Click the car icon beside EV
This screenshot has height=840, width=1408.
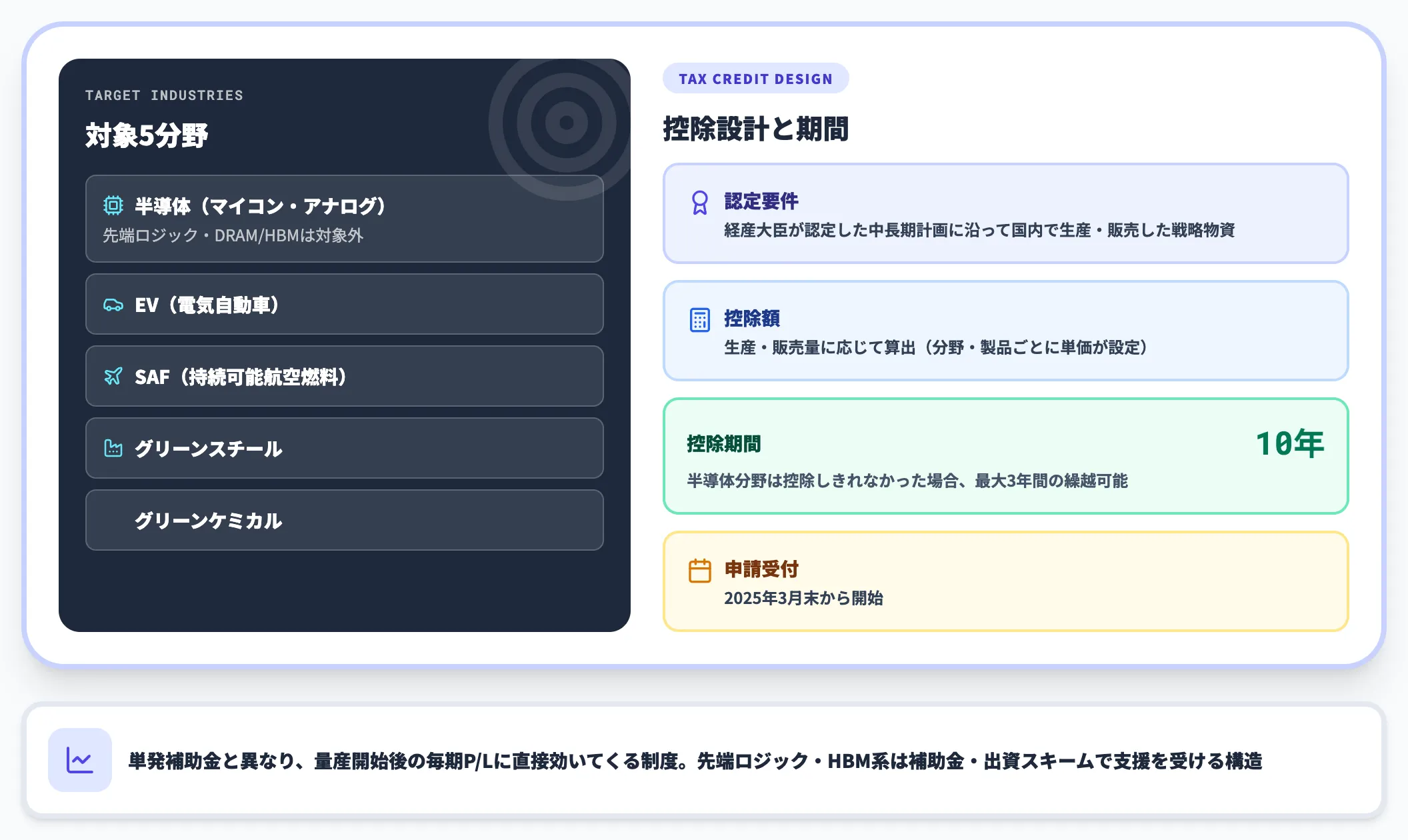coord(113,305)
